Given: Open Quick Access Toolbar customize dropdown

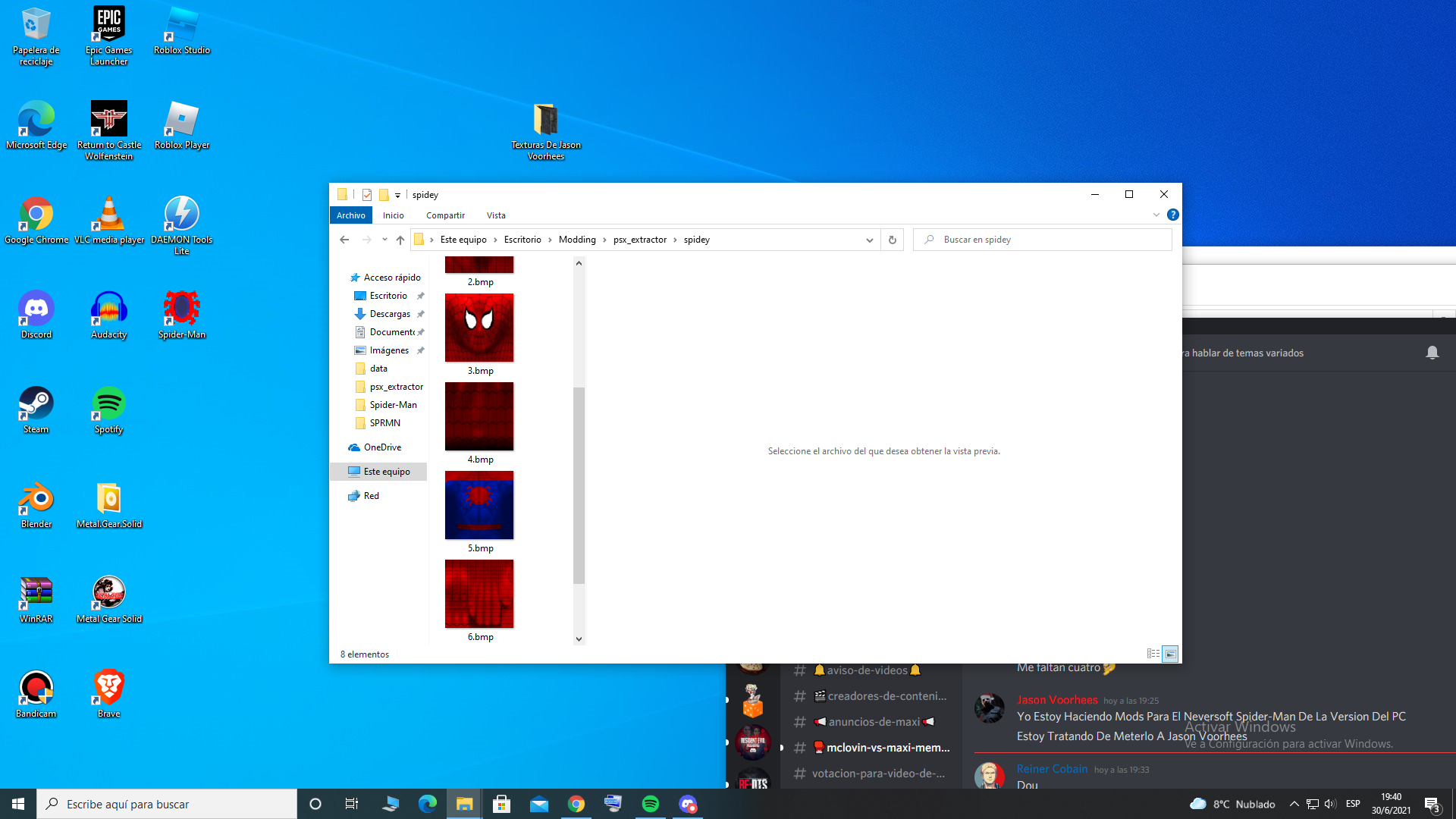Looking at the screenshot, I should (x=397, y=195).
